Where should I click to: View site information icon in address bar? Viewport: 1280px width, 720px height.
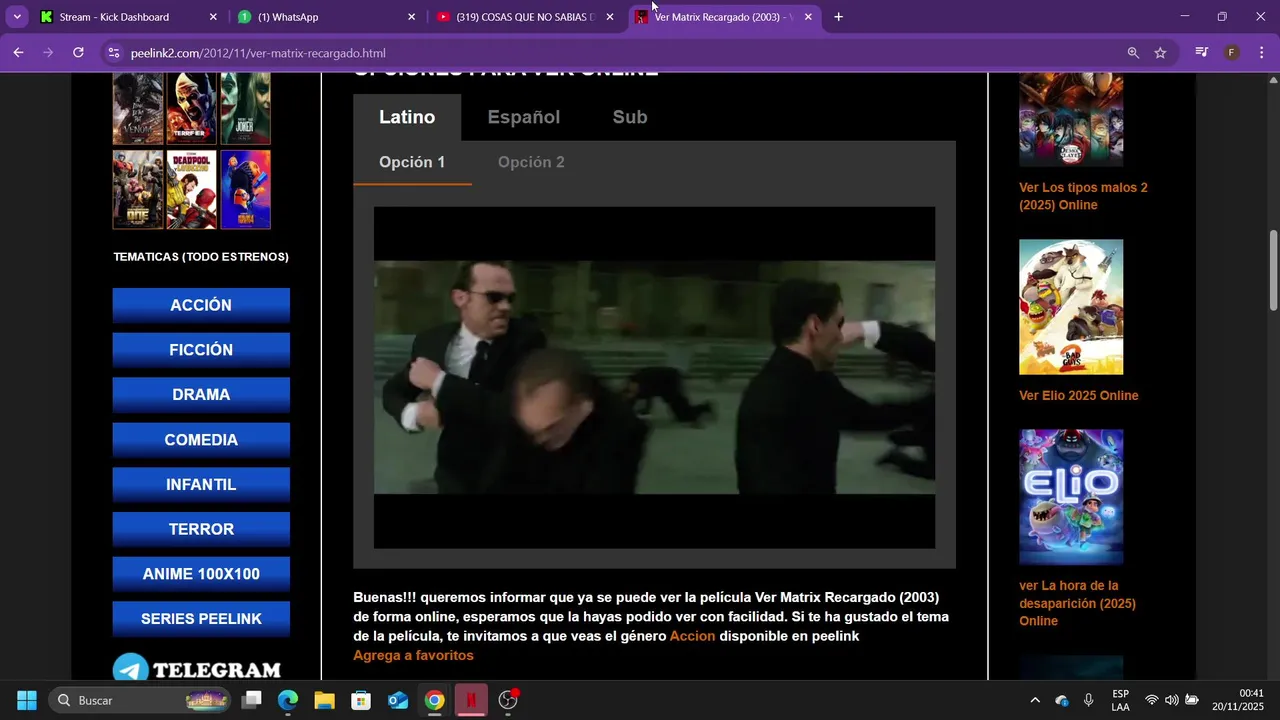click(x=113, y=53)
